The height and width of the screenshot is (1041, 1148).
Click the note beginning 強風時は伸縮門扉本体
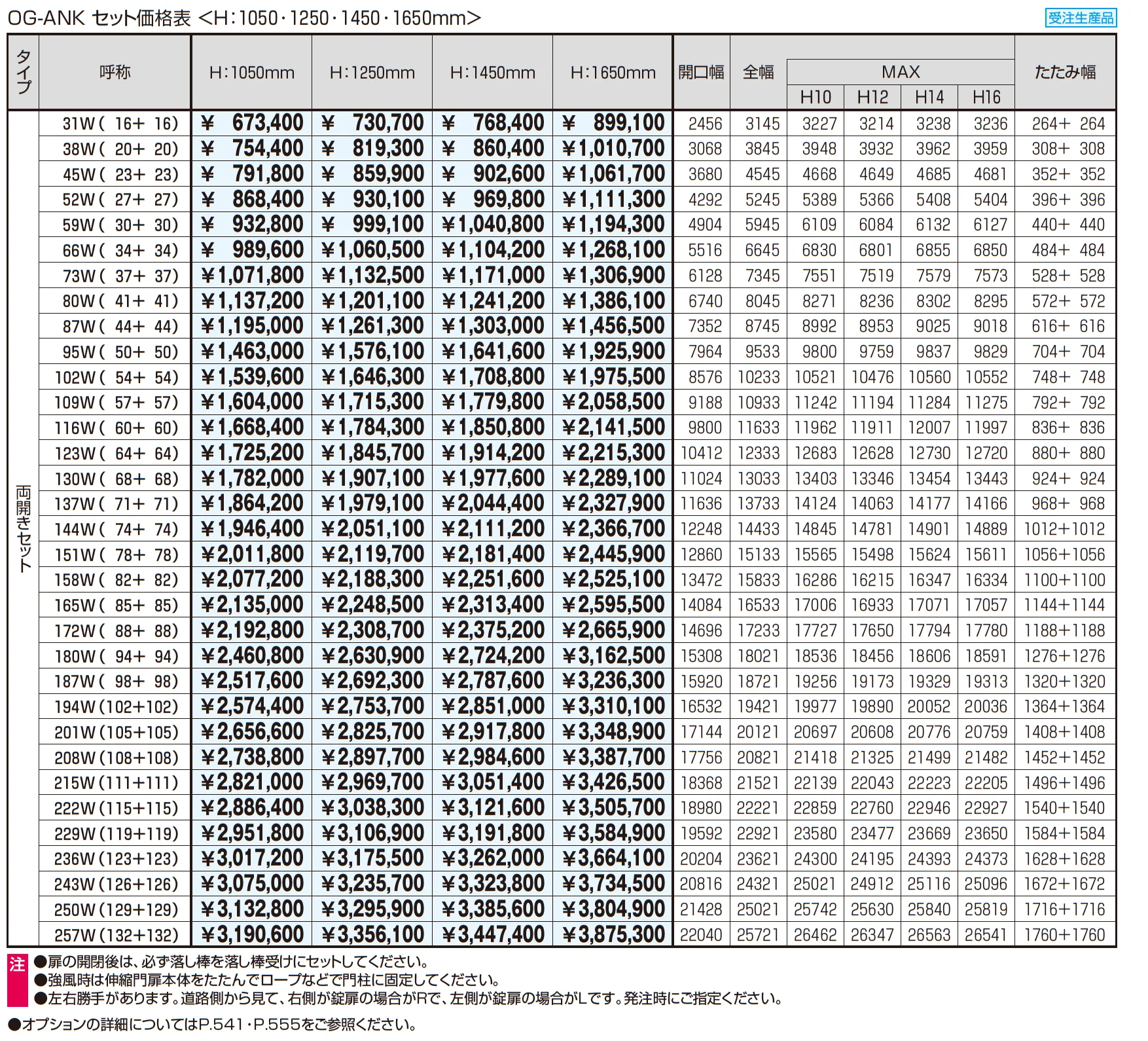[x=267, y=980]
